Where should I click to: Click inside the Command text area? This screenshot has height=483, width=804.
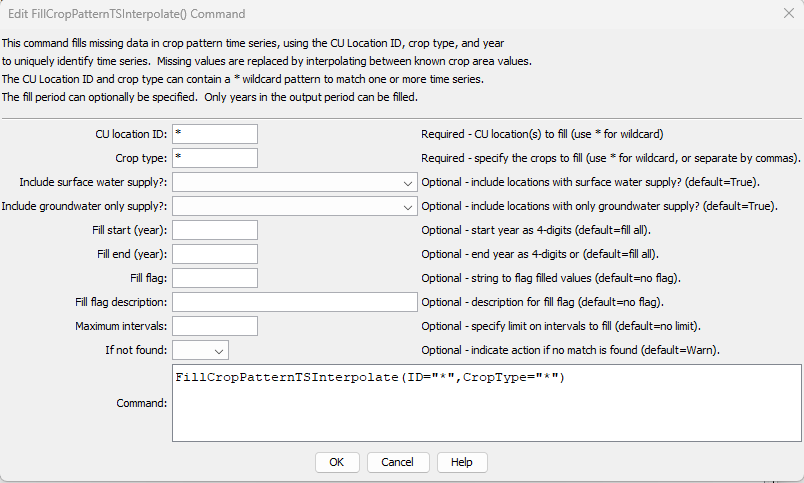[x=487, y=403]
